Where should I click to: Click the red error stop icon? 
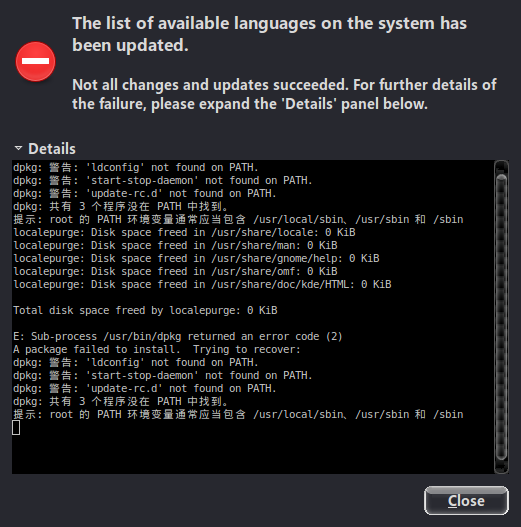(36, 62)
